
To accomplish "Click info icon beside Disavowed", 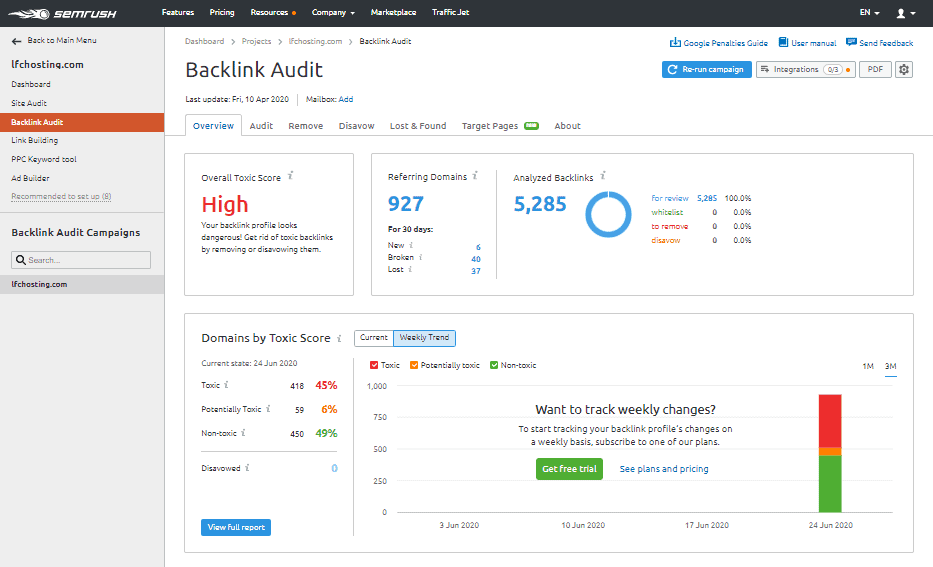I will click(x=248, y=468).
